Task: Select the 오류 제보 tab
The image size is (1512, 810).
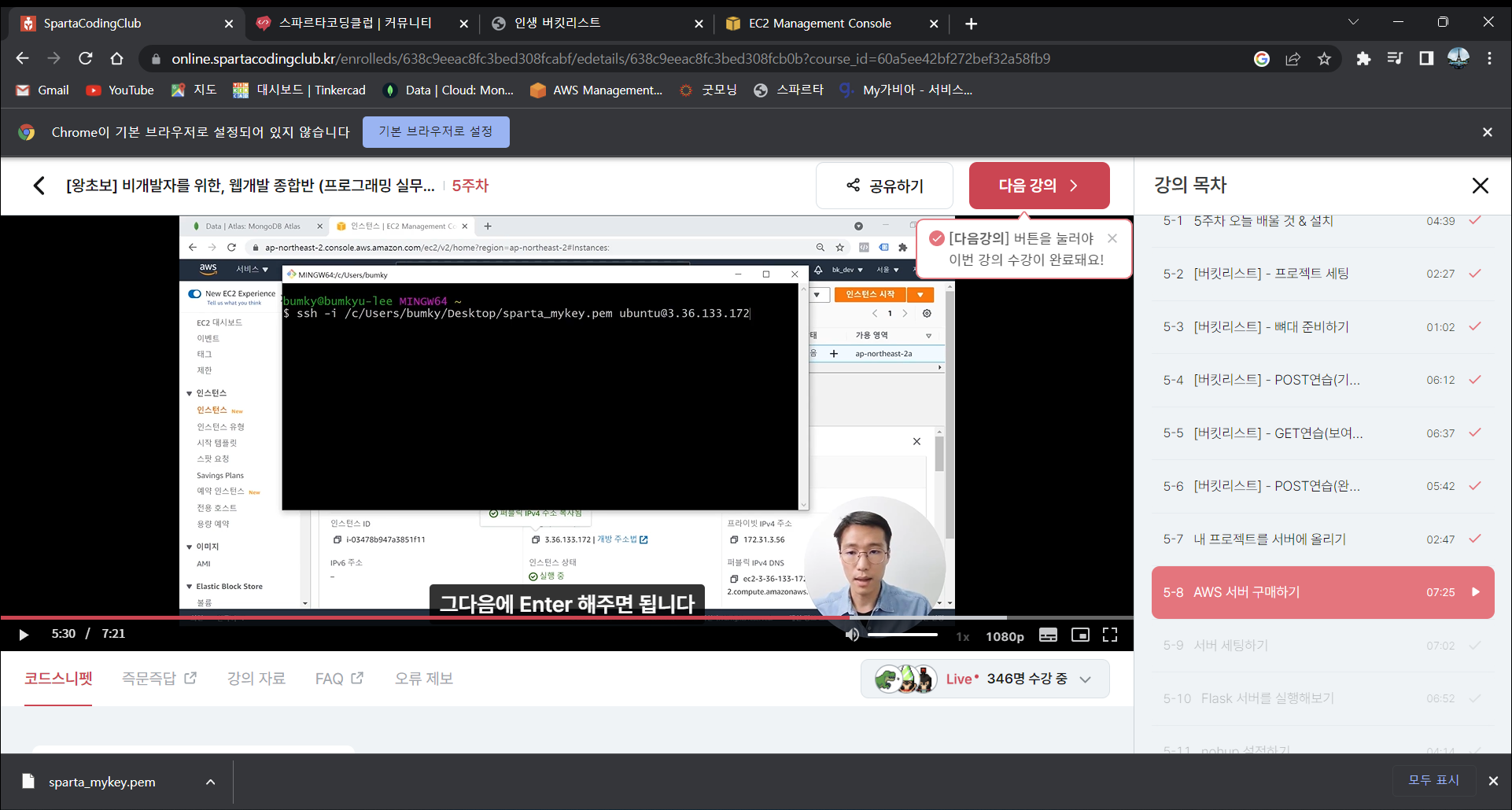Action: (x=424, y=678)
